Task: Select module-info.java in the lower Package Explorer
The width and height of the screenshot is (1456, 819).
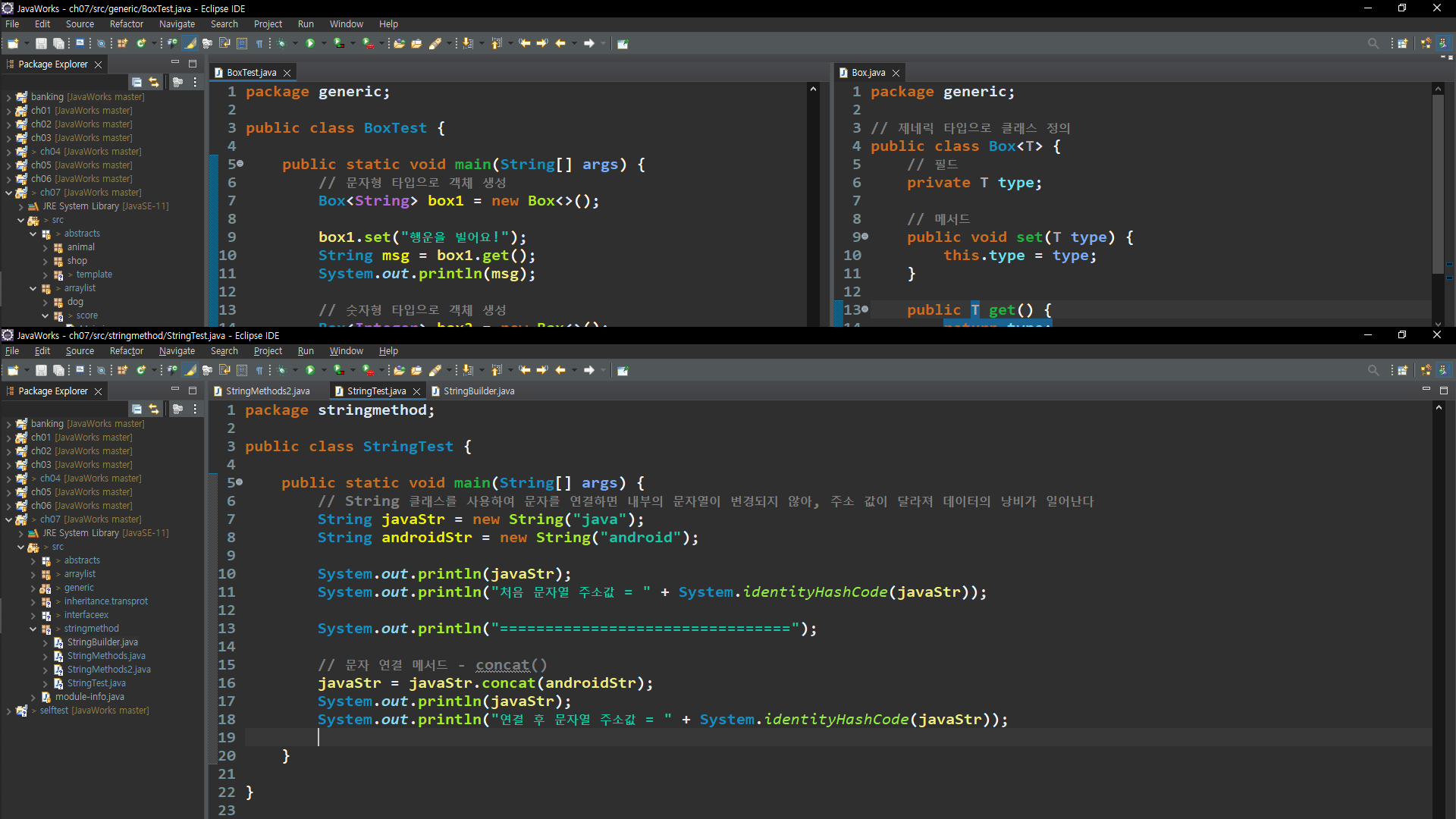Action: click(x=89, y=697)
